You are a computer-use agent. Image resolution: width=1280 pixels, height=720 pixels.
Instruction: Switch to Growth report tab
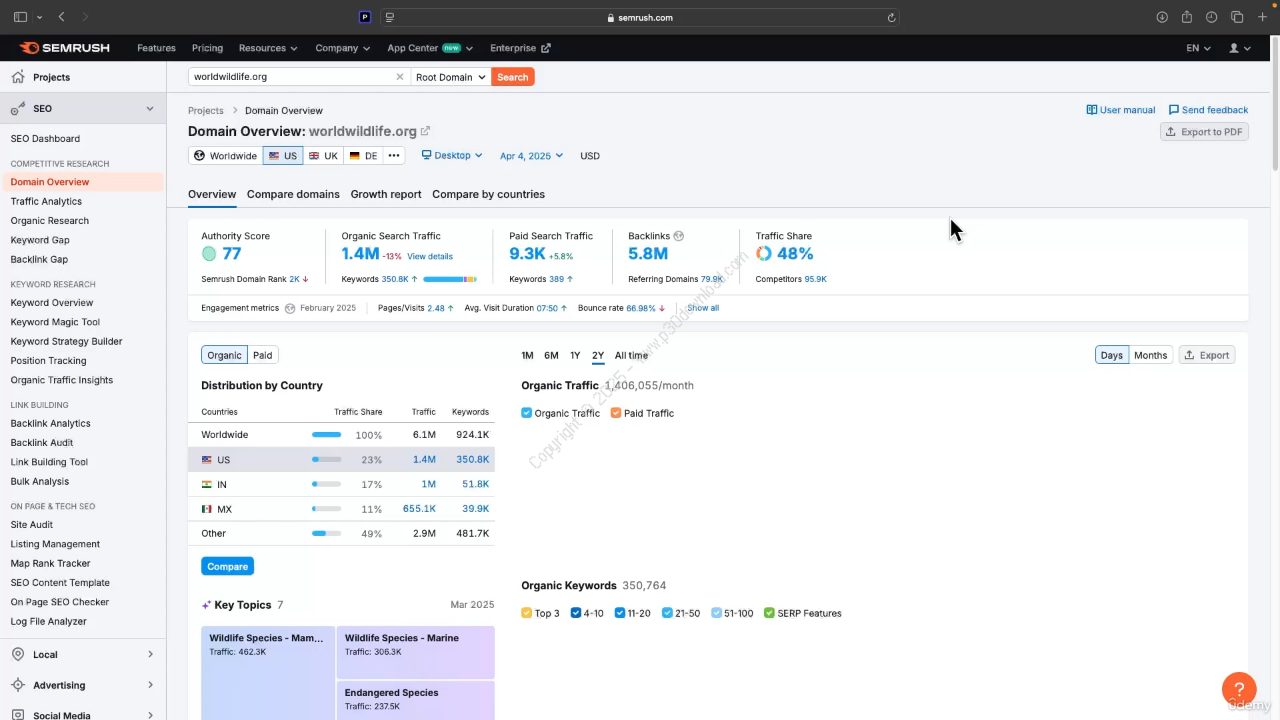coord(386,194)
